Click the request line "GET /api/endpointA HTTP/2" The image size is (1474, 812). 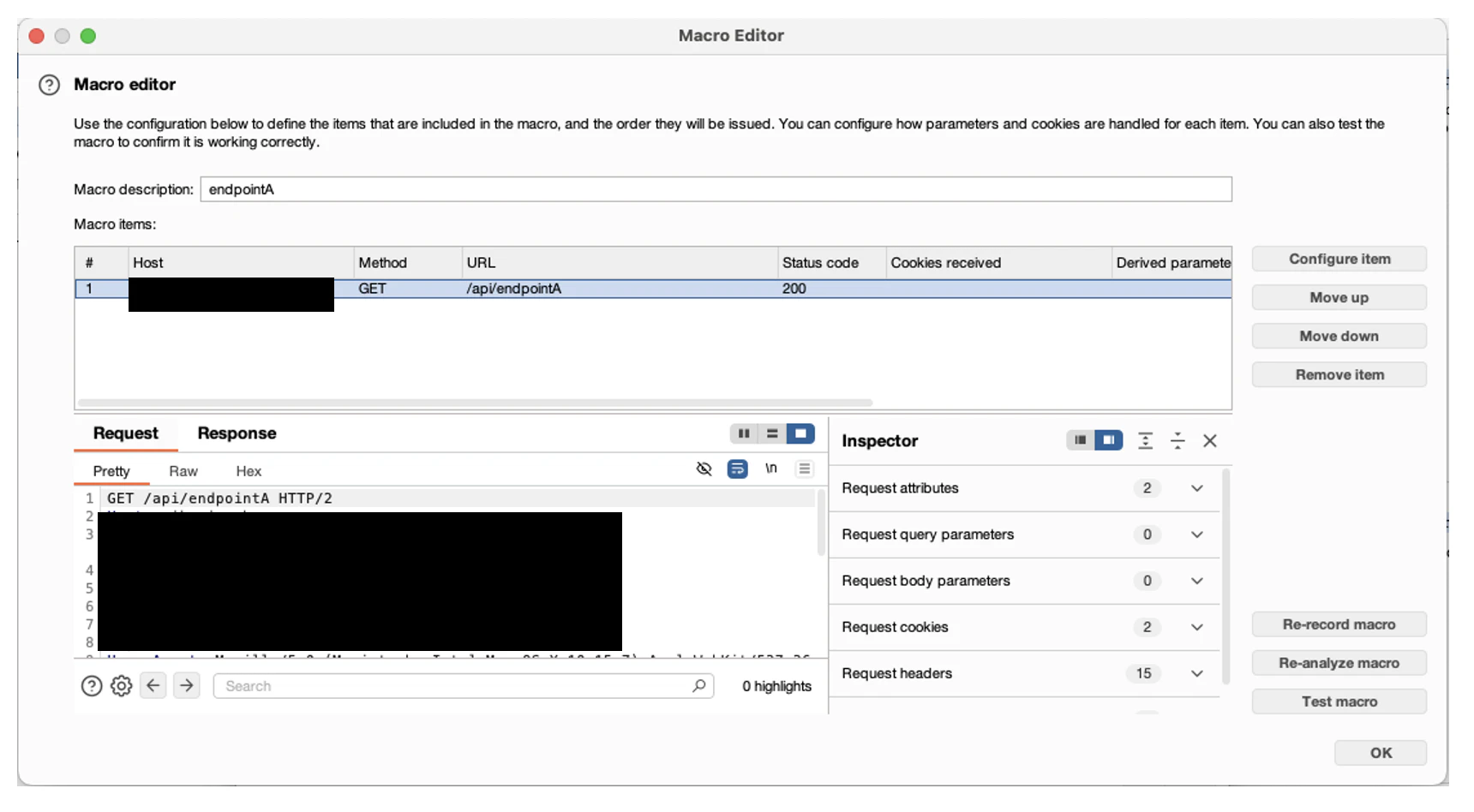click(x=219, y=499)
